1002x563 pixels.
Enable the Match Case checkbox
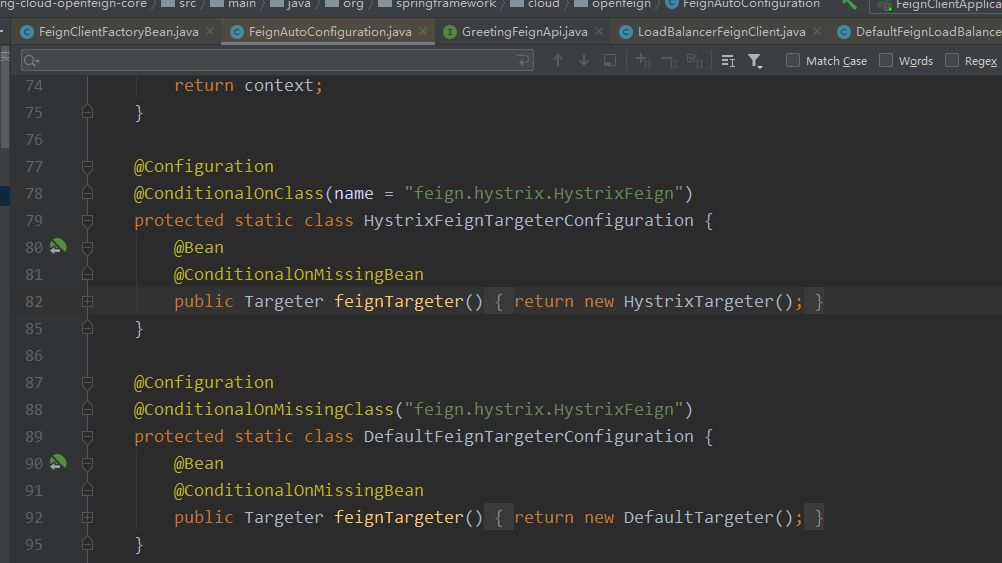792,60
